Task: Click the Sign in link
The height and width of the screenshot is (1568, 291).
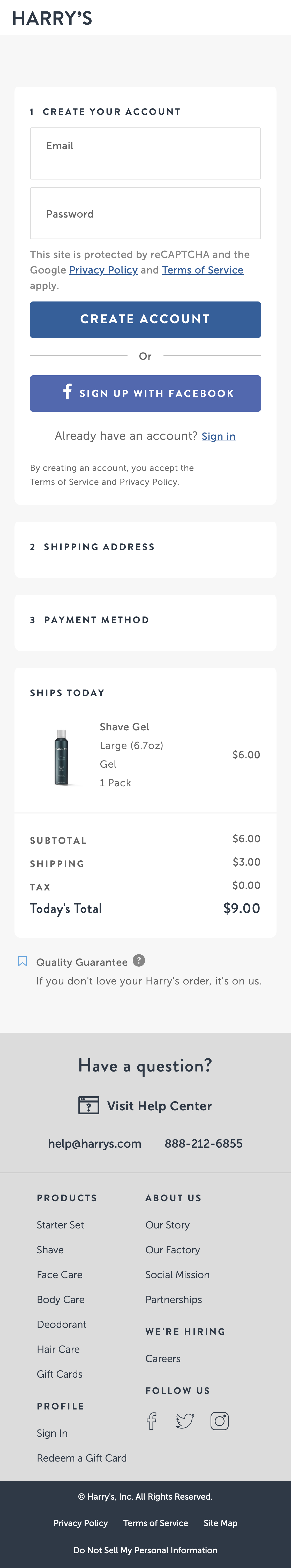Action: tap(218, 436)
